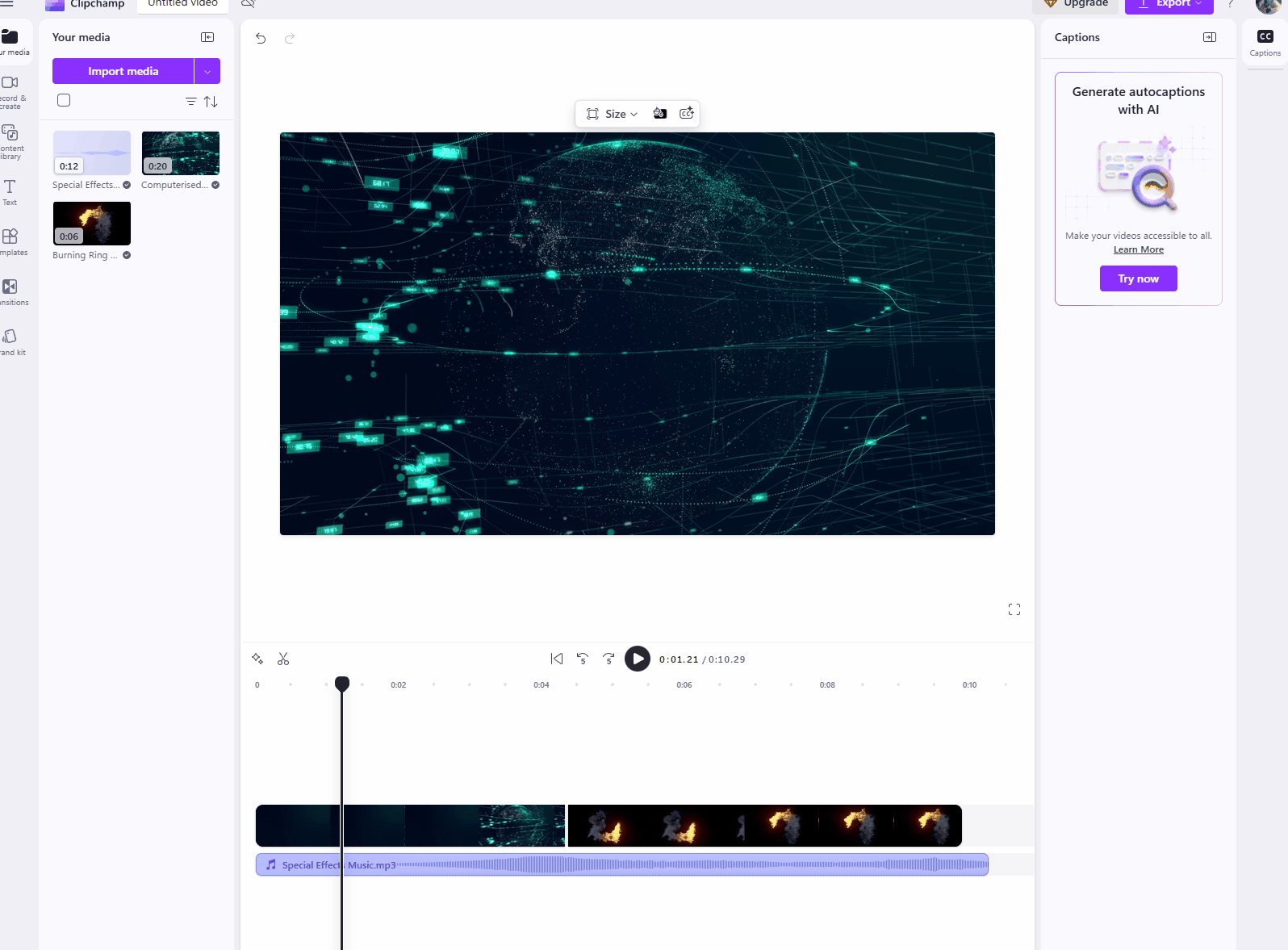The image size is (1288, 950).
Task: Open the Content library sidebar tab
Action: point(11,141)
